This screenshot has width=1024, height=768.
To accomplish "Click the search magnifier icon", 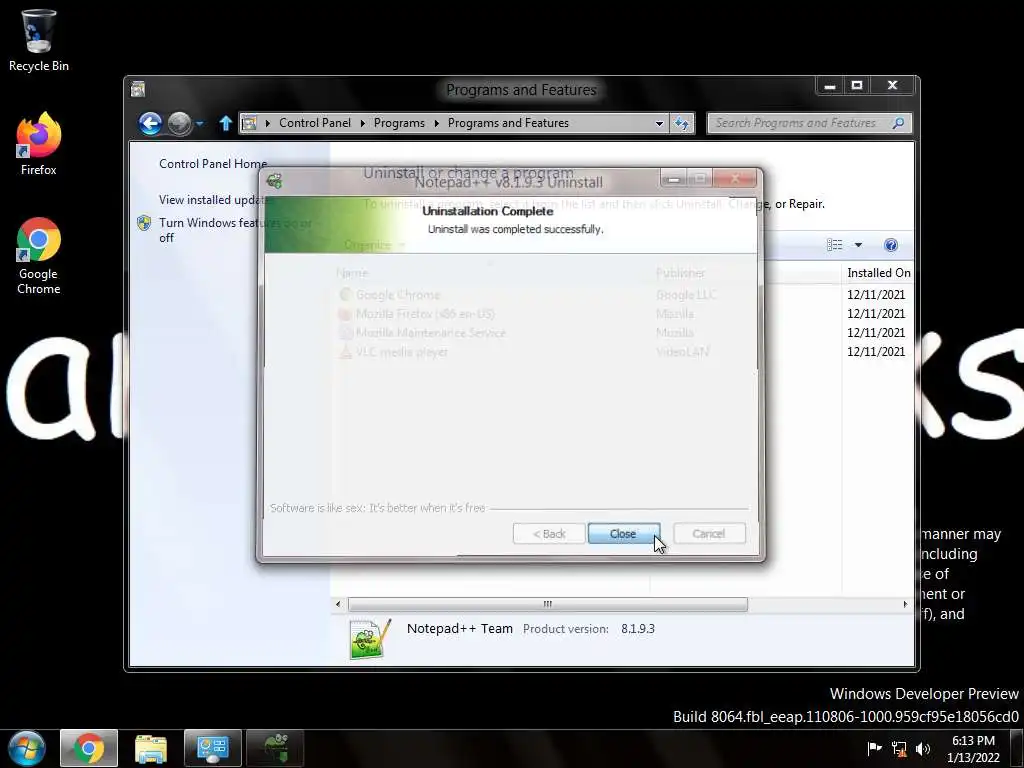I will pyautogui.click(x=899, y=123).
